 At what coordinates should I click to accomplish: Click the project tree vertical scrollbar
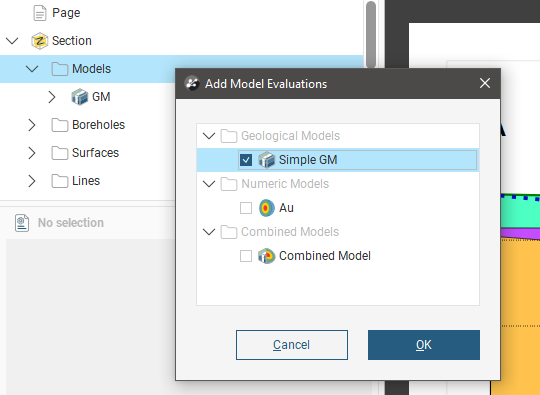point(371,34)
